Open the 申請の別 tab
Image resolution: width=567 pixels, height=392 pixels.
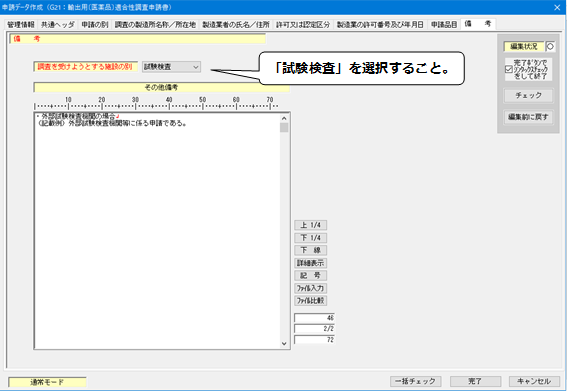pyautogui.click(x=95, y=24)
